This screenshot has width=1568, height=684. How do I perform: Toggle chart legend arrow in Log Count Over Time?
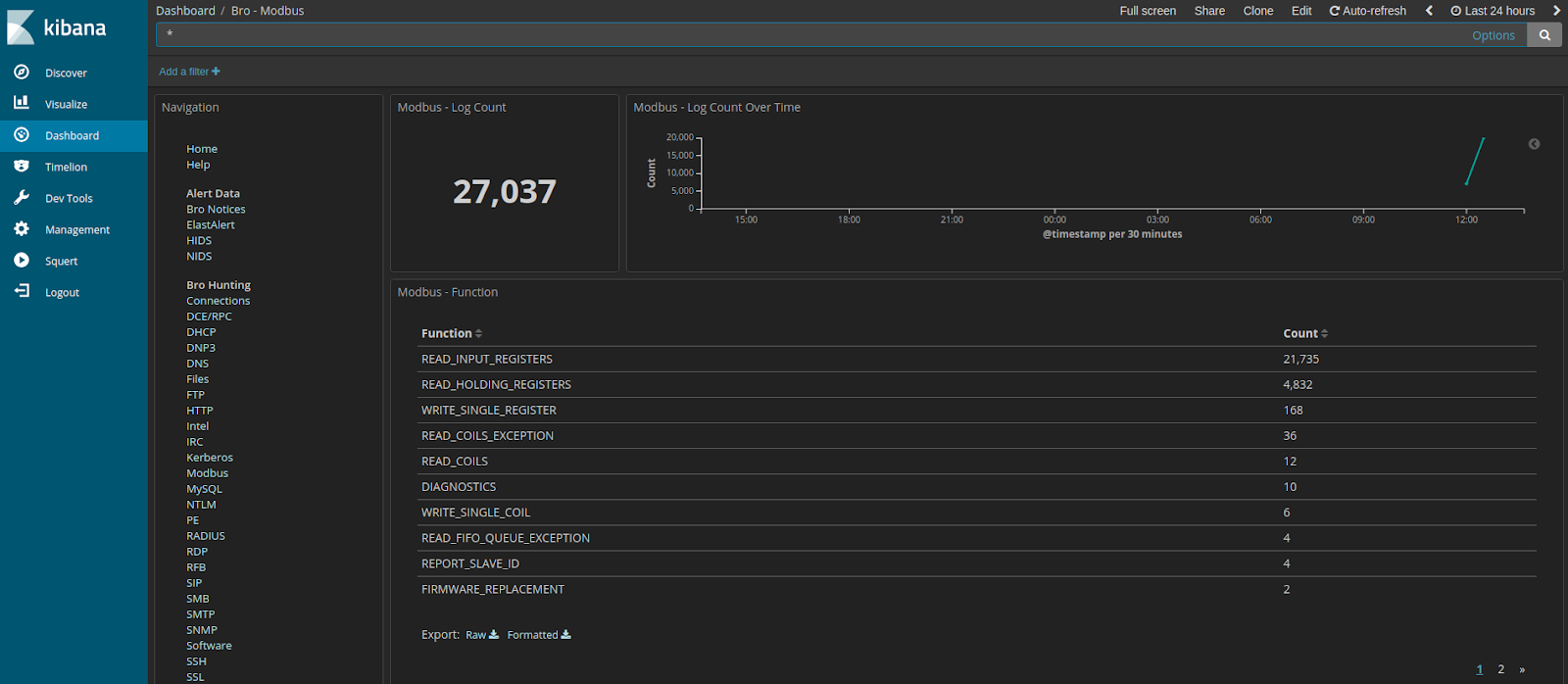click(x=1534, y=144)
